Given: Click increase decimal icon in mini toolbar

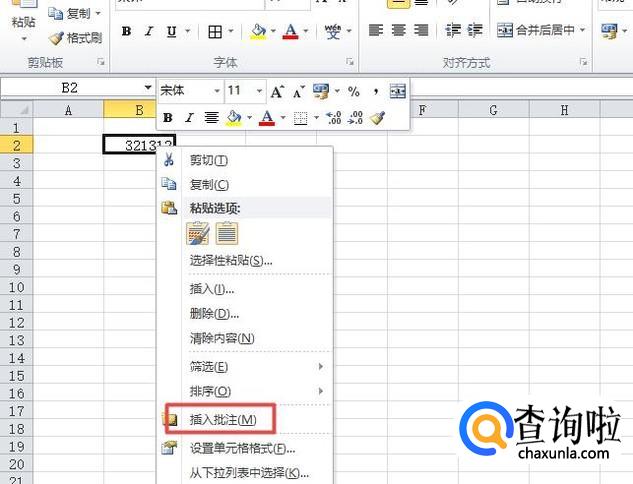Looking at the screenshot, I should point(334,118).
